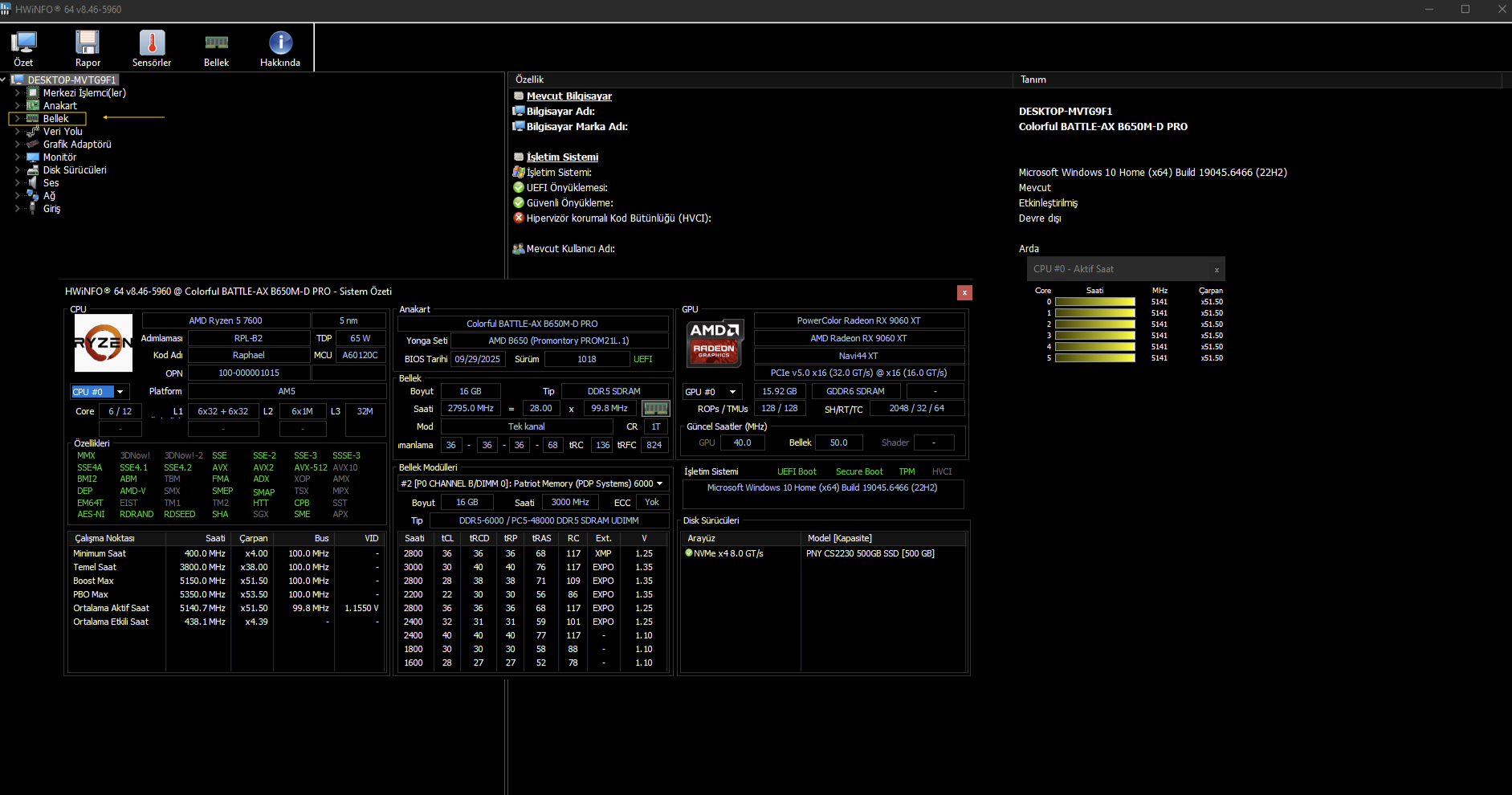Select the Grafik Adaptörü tree icon

(x=33, y=145)
